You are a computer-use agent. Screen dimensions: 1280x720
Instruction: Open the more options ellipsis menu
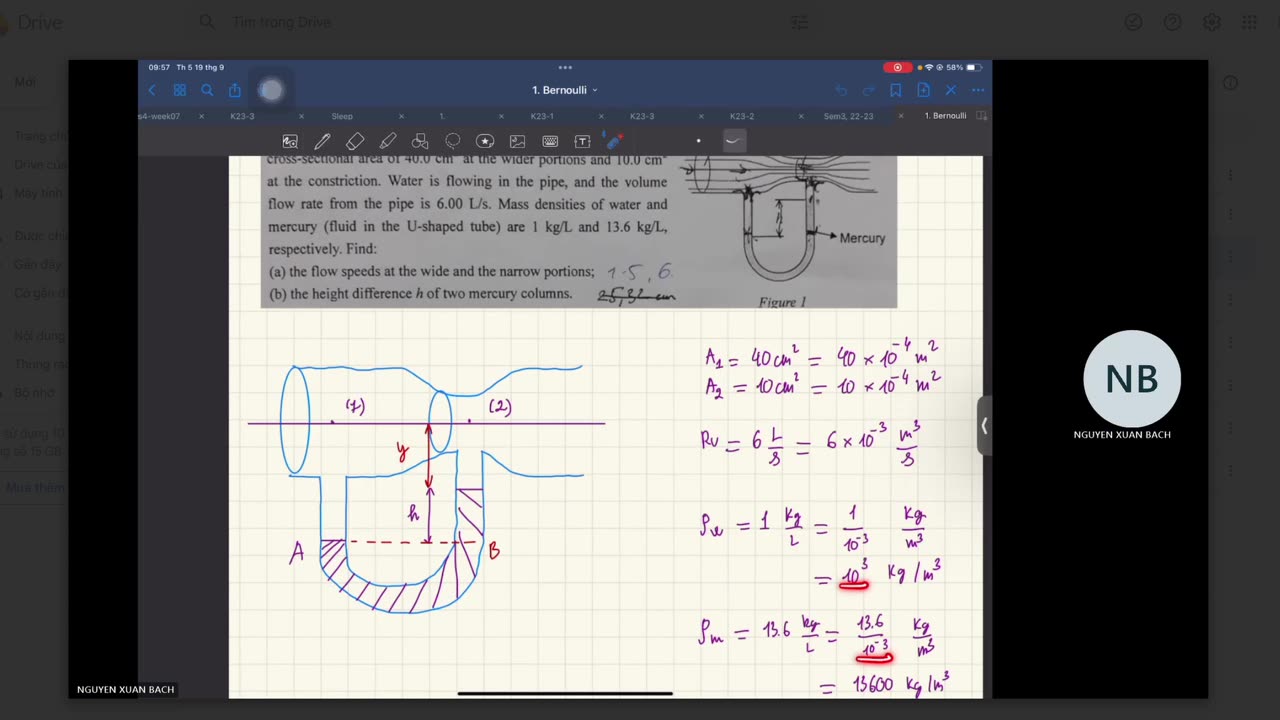click(x=978, y=90)
